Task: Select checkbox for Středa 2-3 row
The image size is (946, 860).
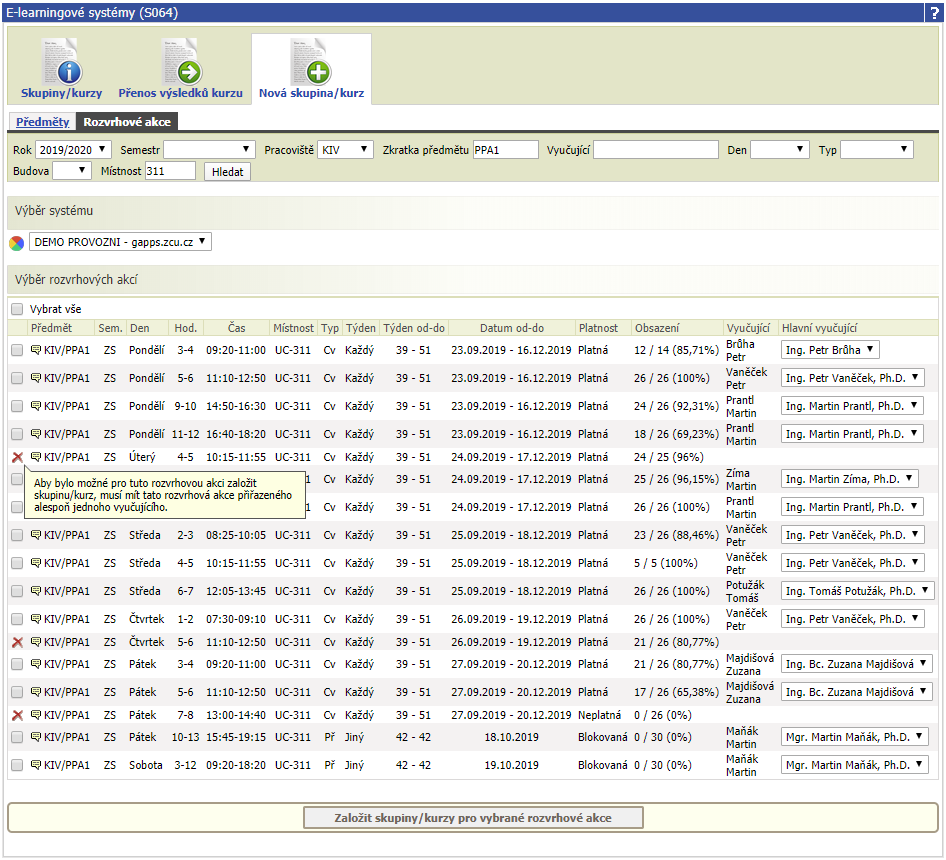Action: pos(17,535)
